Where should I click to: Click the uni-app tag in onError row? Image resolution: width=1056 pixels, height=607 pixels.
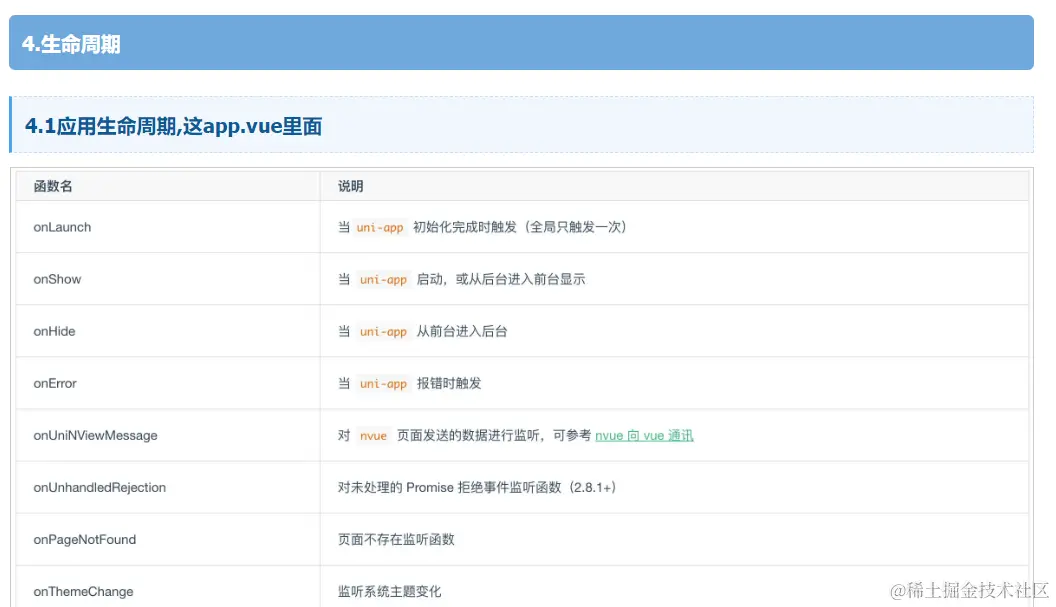point(381,383)
